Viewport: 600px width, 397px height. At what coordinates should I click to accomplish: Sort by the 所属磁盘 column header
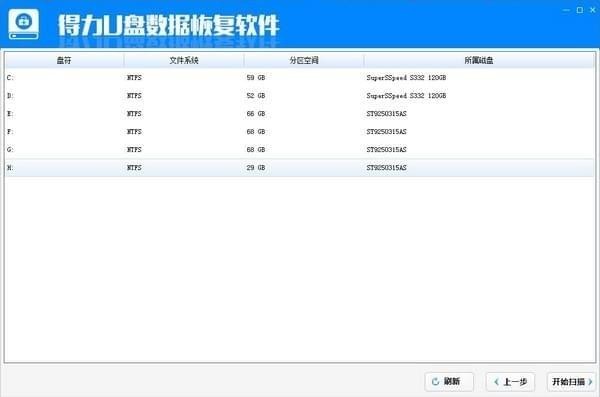[x=479, y=60]
